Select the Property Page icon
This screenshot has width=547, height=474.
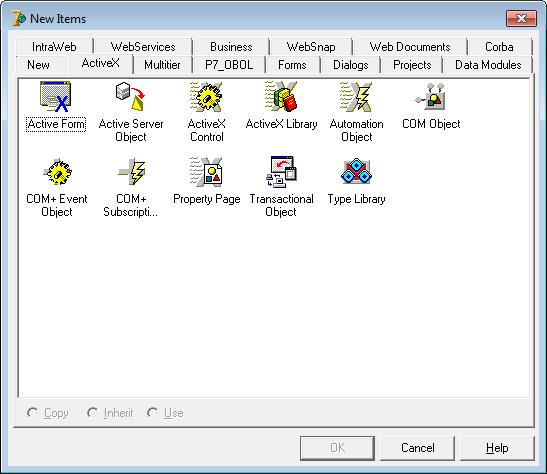coord(206,172)
